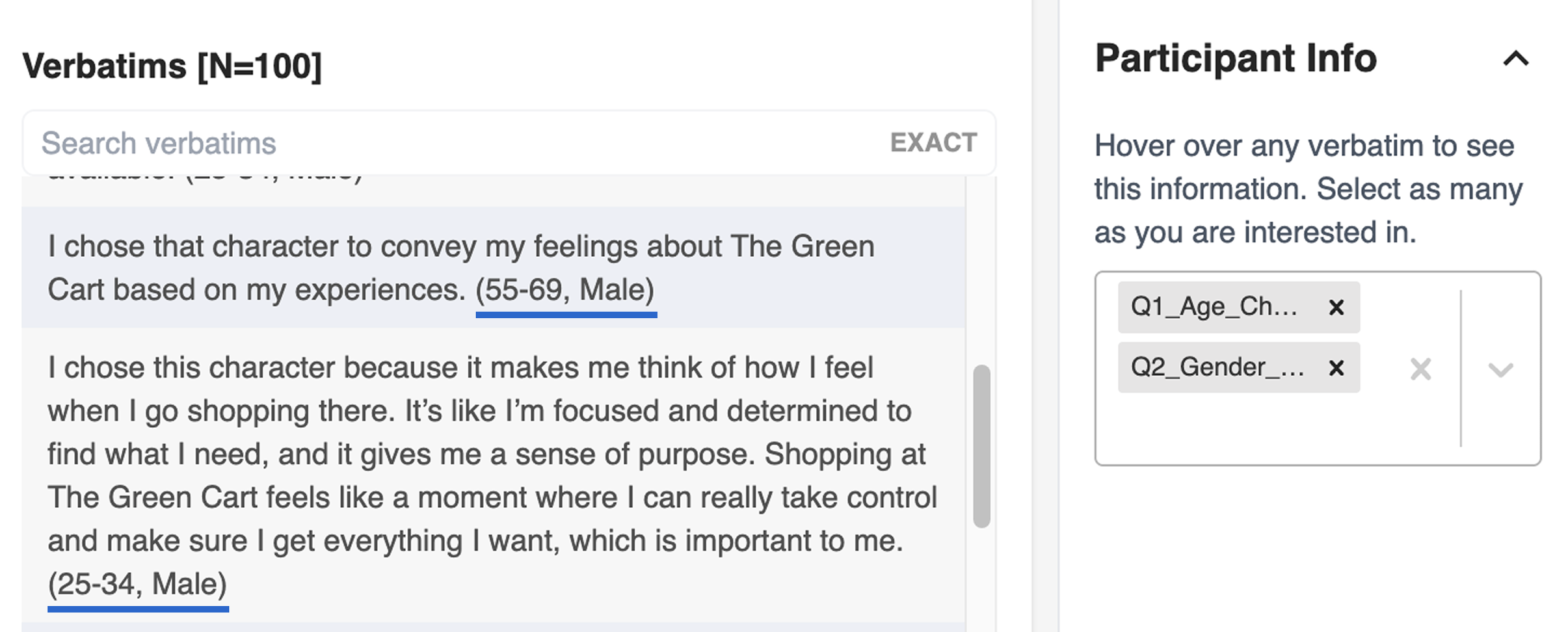Click the Search verbatims input field
Screen dimensions: 1568x632
433,143
